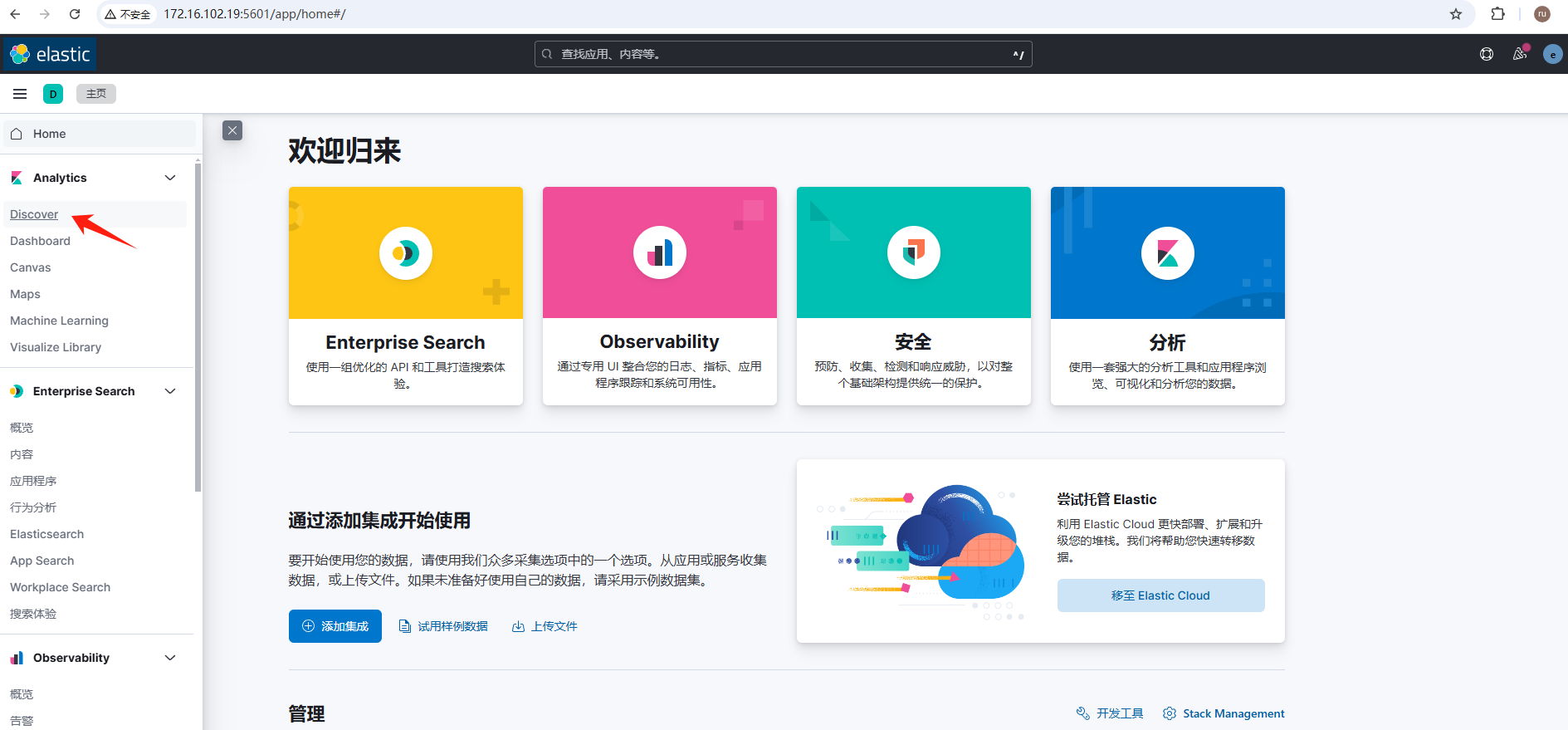Viewport: 1568px width, 730px height.
Task: Collapse the Analytics section chevron
Action: 170,178
